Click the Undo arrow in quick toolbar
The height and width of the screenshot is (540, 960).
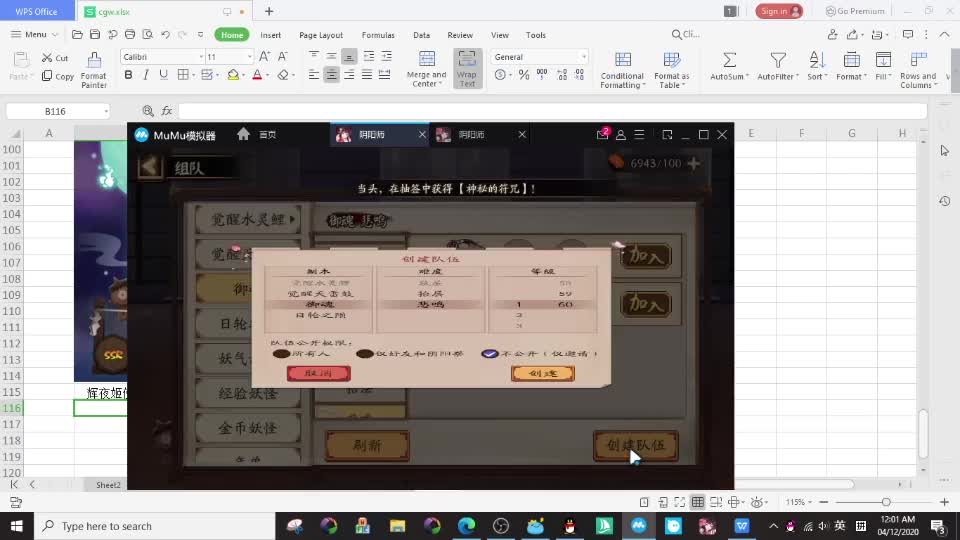tap(165, 35)
